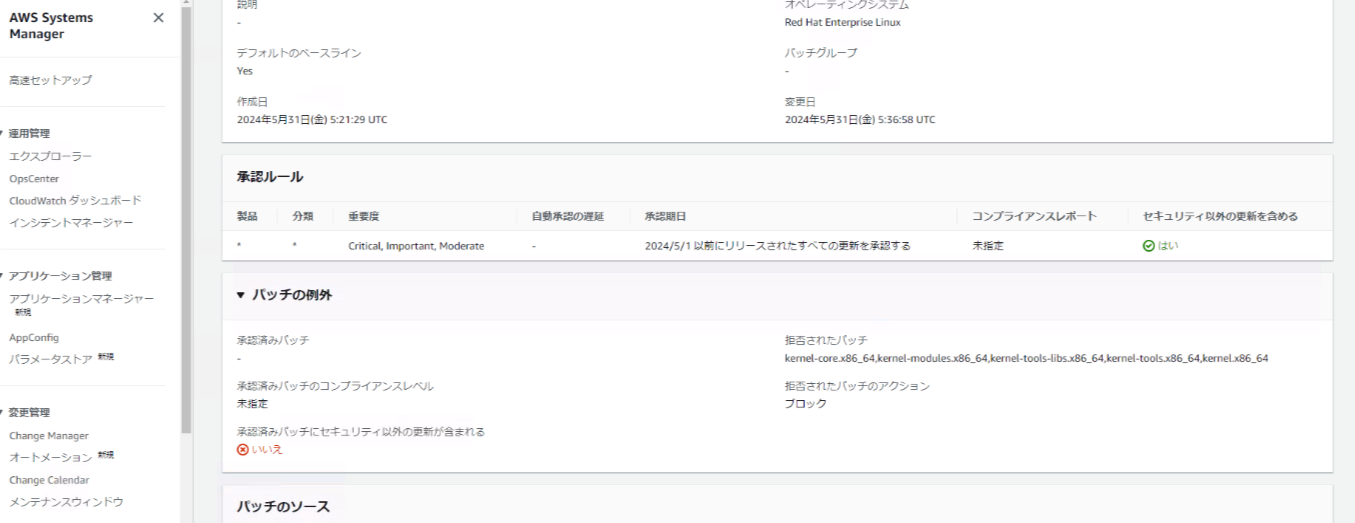Close the AWS Systems Manager sidebar
Viewport: 1355px width, 523px height.
[x=158, y=18]
